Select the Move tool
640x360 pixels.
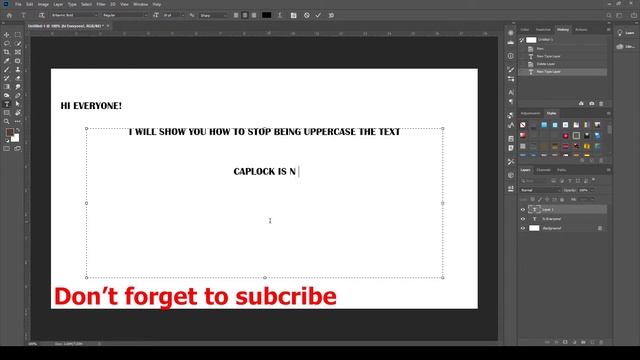coord(7,35)
